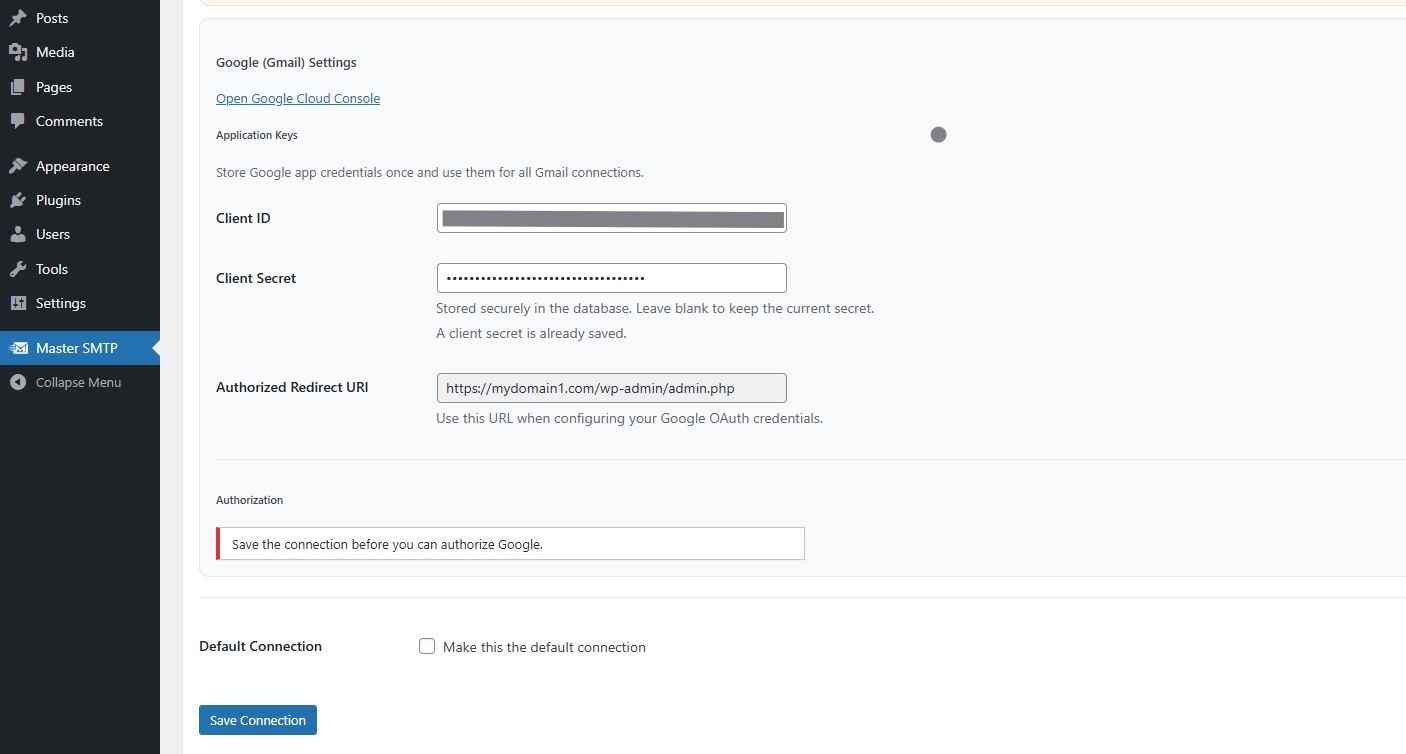Click the Settings sliders icon
Viewport: 1406px width, 754px height.
[x=17, y=303]
